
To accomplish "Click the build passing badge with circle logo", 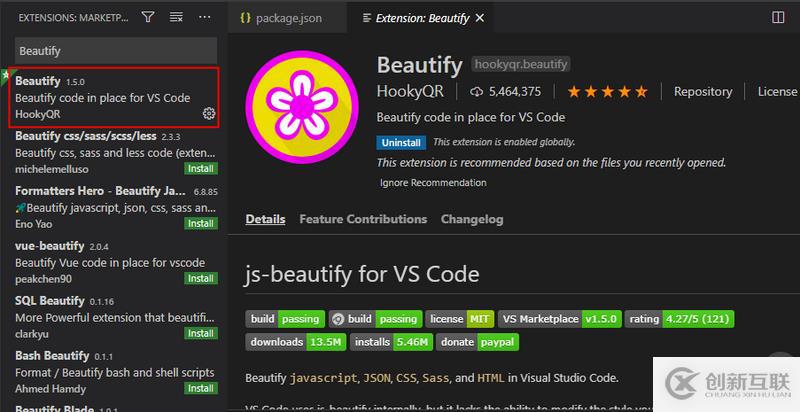I will [x=376, y=319].
